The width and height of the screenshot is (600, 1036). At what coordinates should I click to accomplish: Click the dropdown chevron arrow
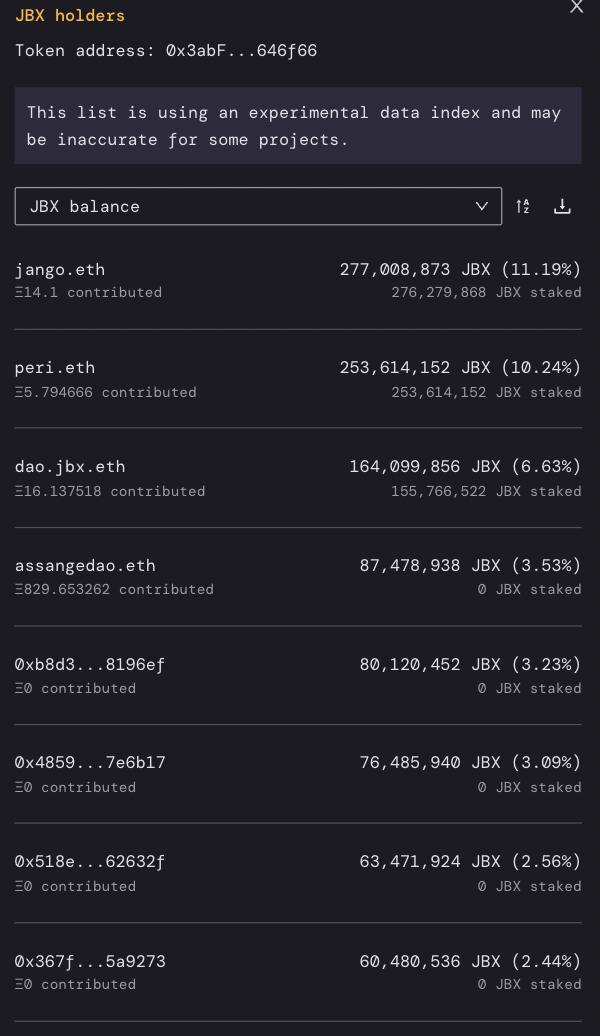point(481,206)
